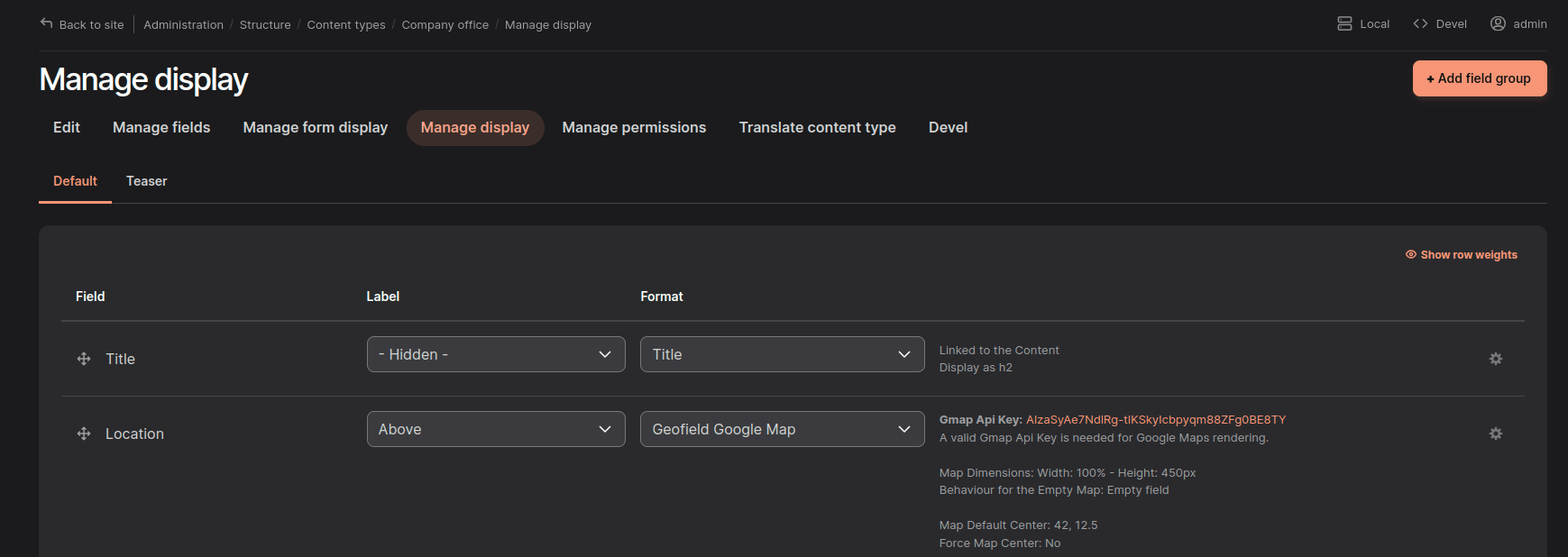Click the Back to site arrow icon
Viewport: 1568px width, 557px height.
[47, 23]
